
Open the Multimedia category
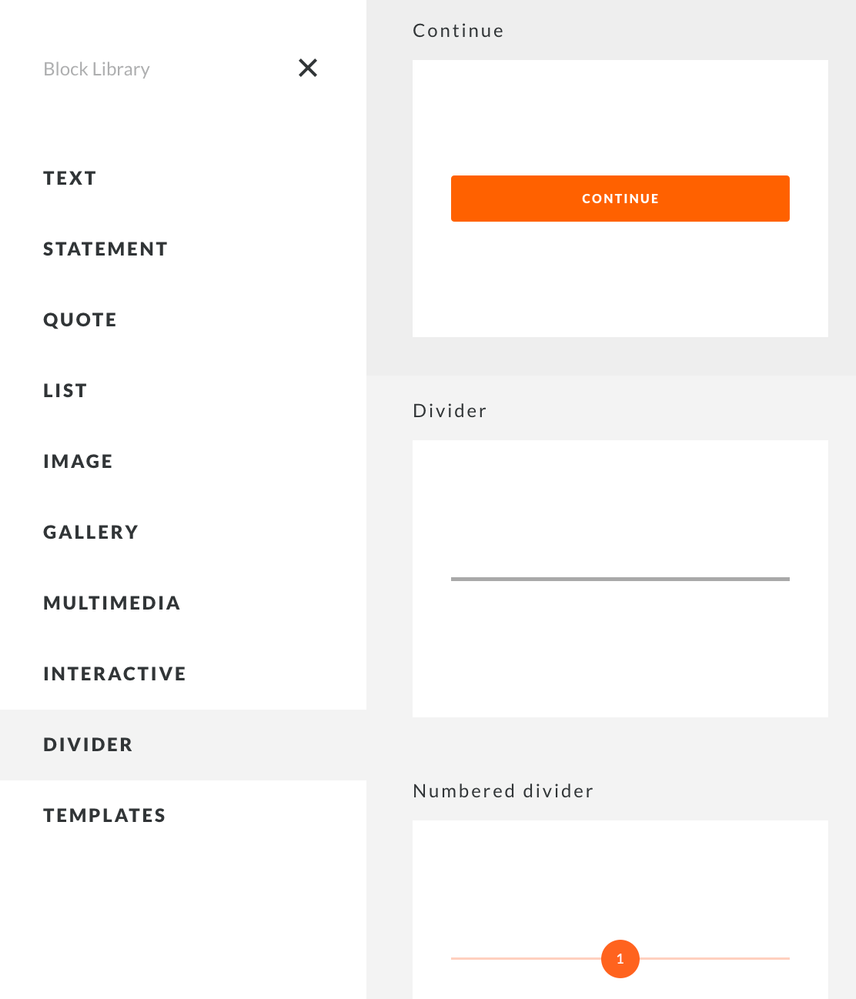pos(111,603)
